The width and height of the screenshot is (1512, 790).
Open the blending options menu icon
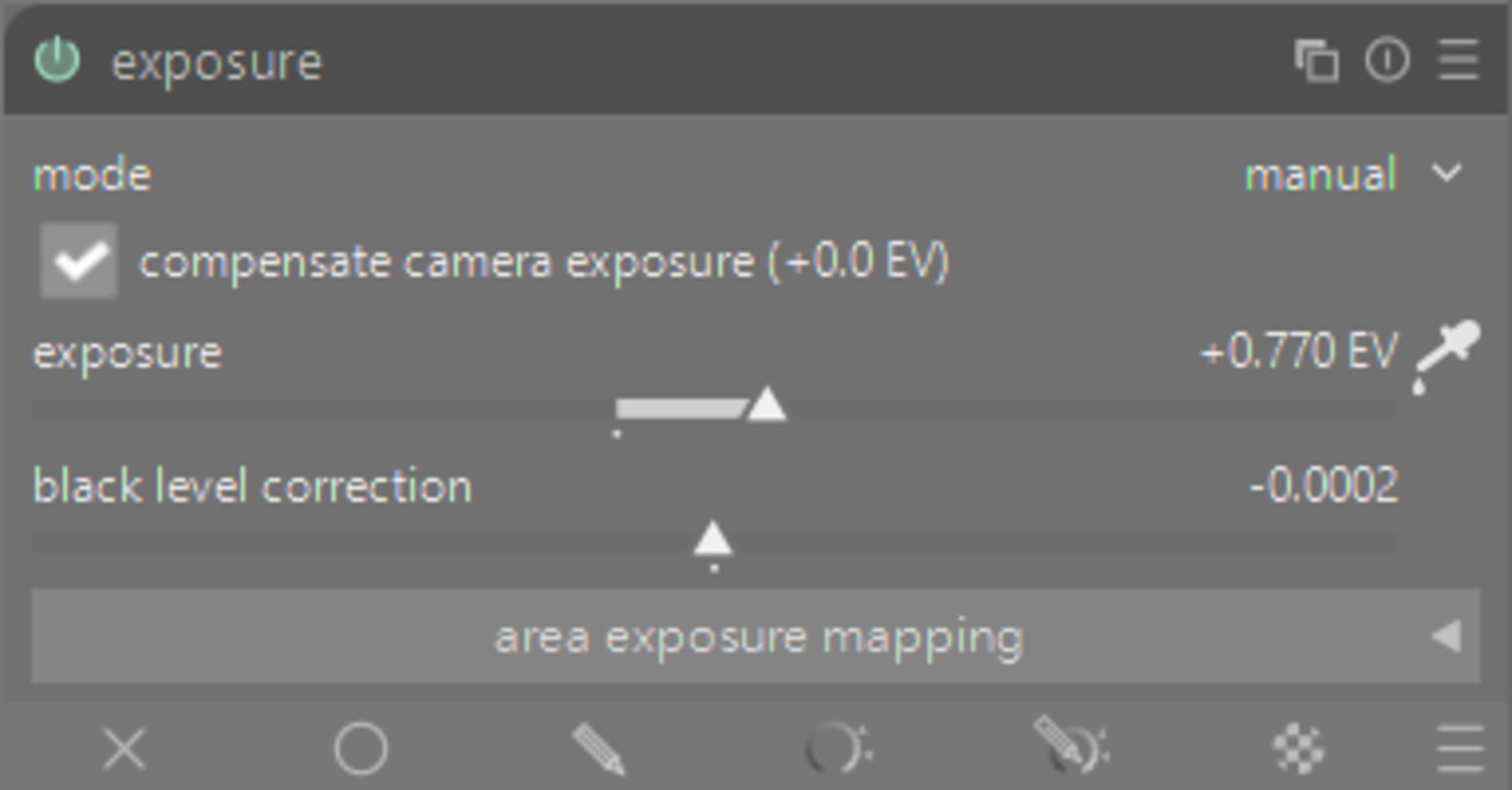(x=1459, y=747)
